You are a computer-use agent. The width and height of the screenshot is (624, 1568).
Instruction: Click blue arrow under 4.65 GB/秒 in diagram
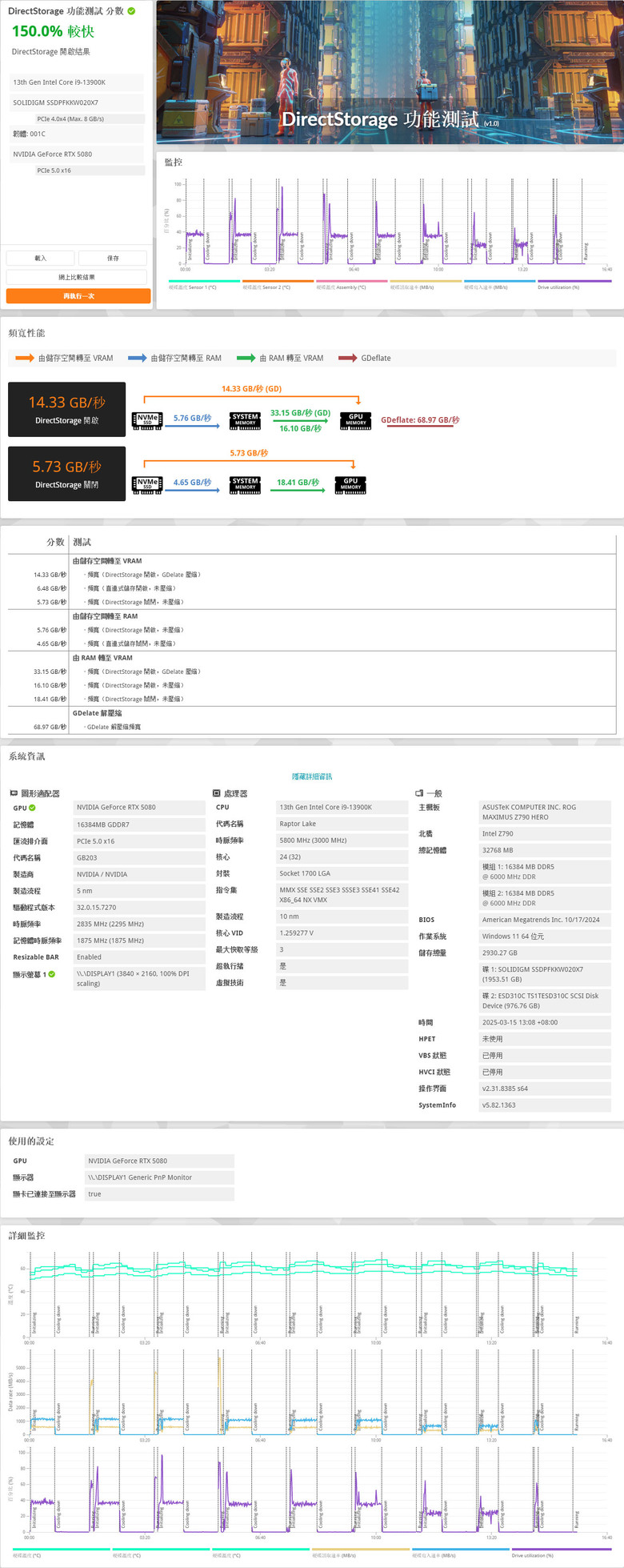pos(191,490)
